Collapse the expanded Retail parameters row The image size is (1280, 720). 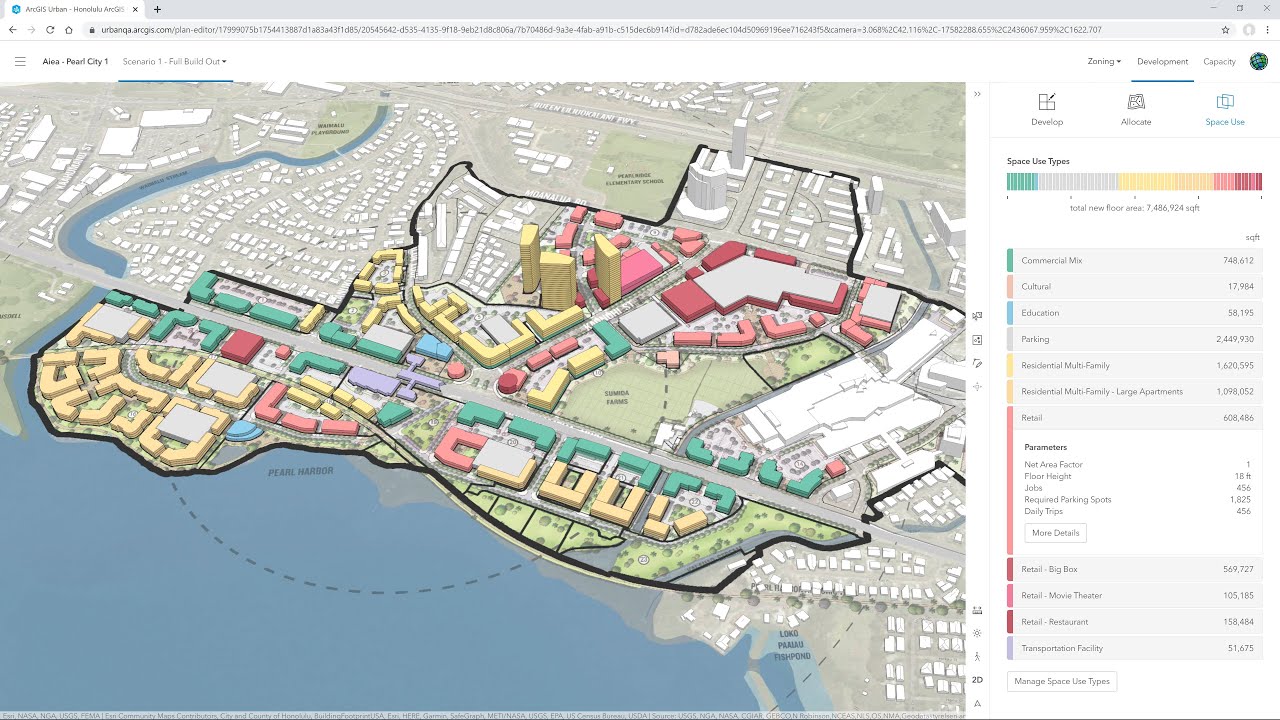point(1133,417)
